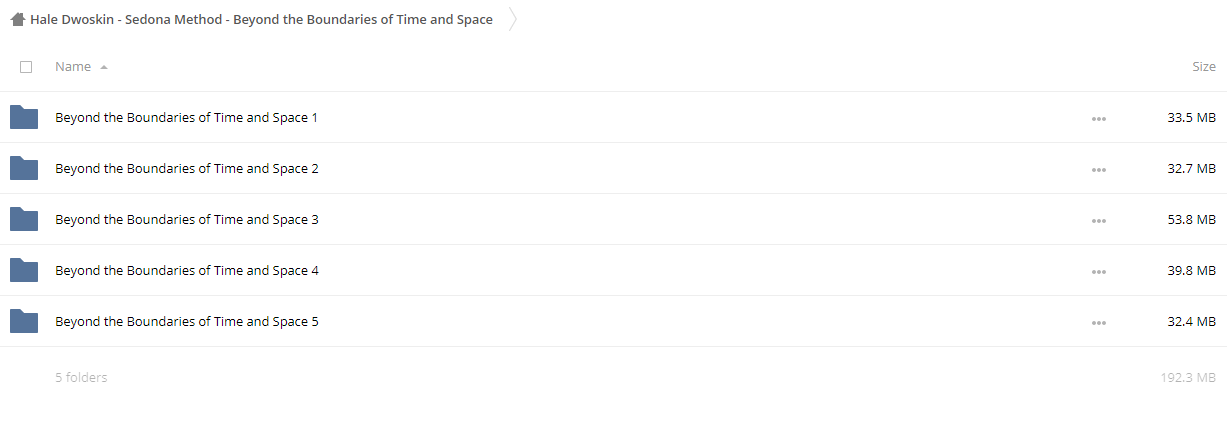Show options menu for Space 5 folder
Screen dimensions: 1227x430
(1099, 322)
